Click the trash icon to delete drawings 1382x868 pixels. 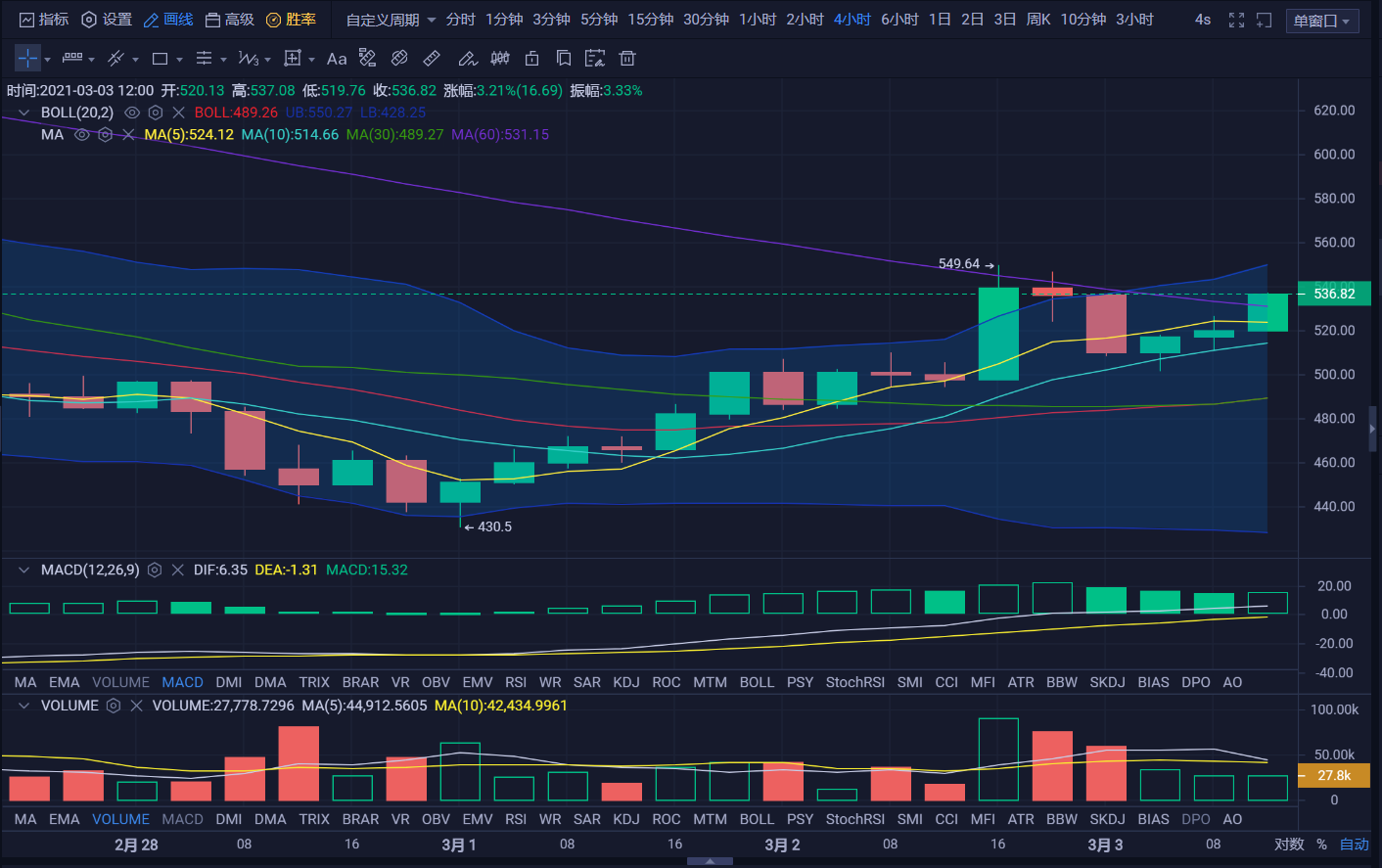[x=627, y=59]
